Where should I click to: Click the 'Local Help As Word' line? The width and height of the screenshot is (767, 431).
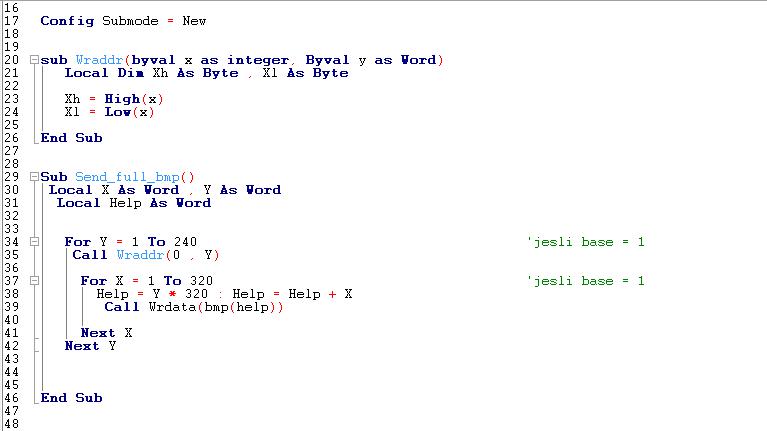point(134,203)
